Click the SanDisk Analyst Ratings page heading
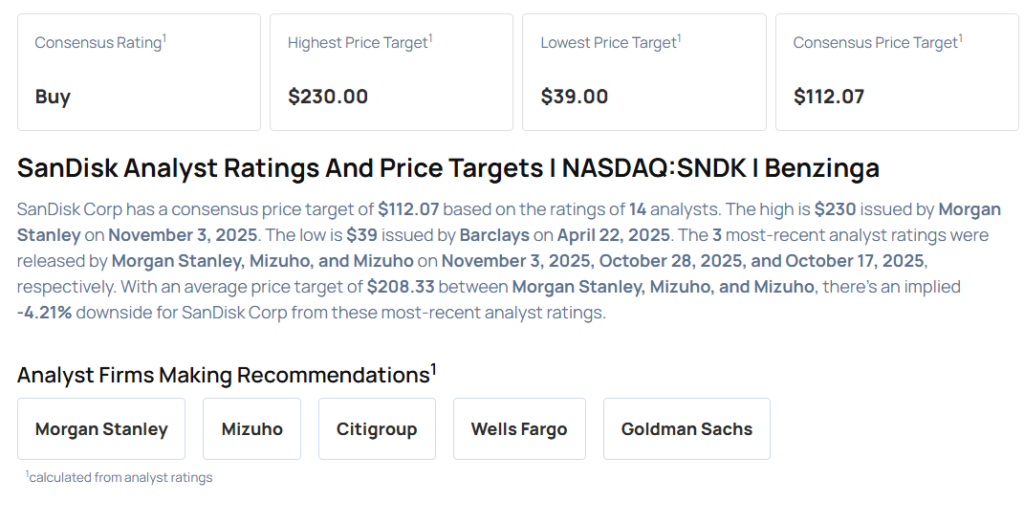Image resolution: width=1024 pixels, height=523 pixels. pyautogui.click(x=448, y=168)
